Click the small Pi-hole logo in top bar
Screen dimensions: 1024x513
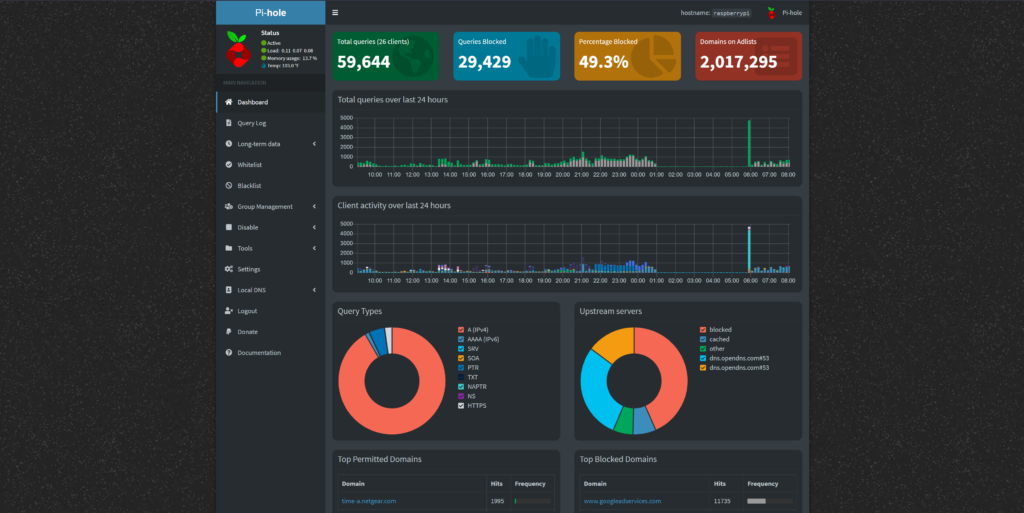[x=771, y=12]
